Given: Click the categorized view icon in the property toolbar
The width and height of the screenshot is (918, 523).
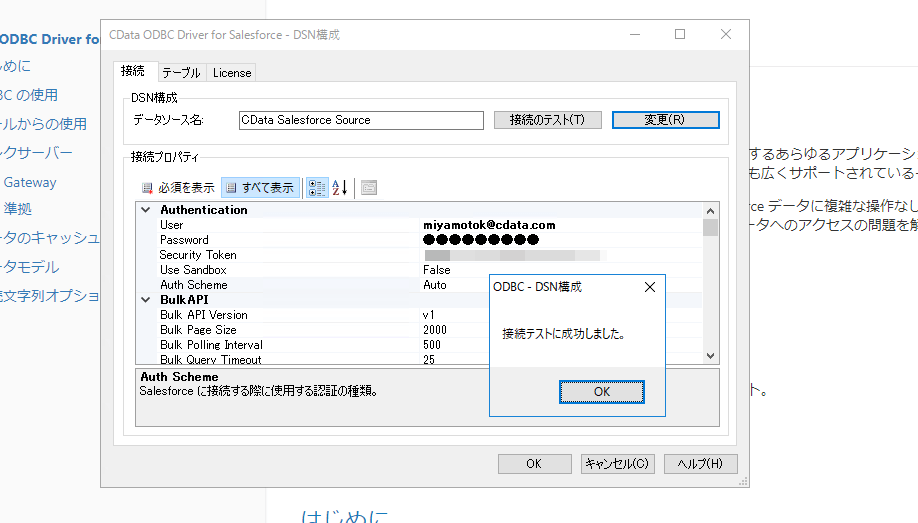Looking at the screenshot, I should (x=317, y=188).
